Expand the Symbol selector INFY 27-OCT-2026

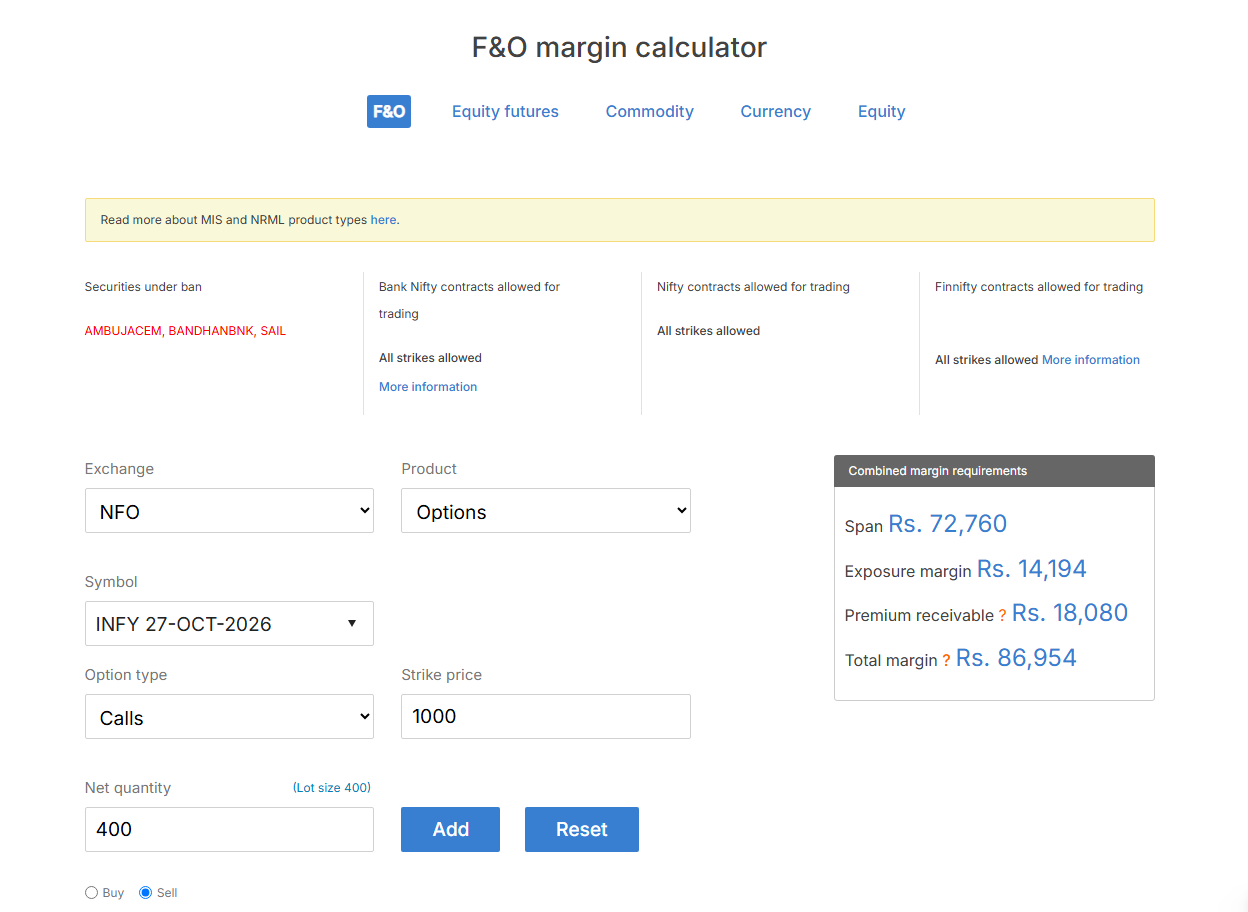229,623
